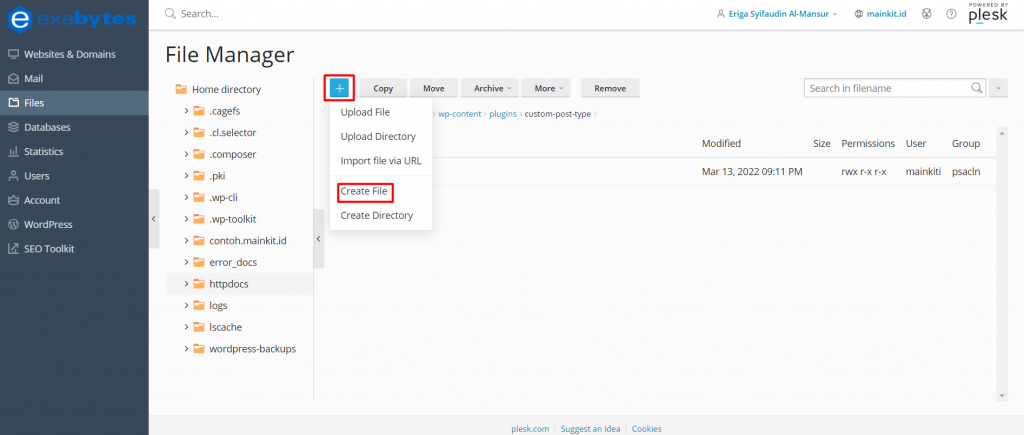Click the Plesk logo
Viewport: 1024px width, 435px height.
(988, 14)
